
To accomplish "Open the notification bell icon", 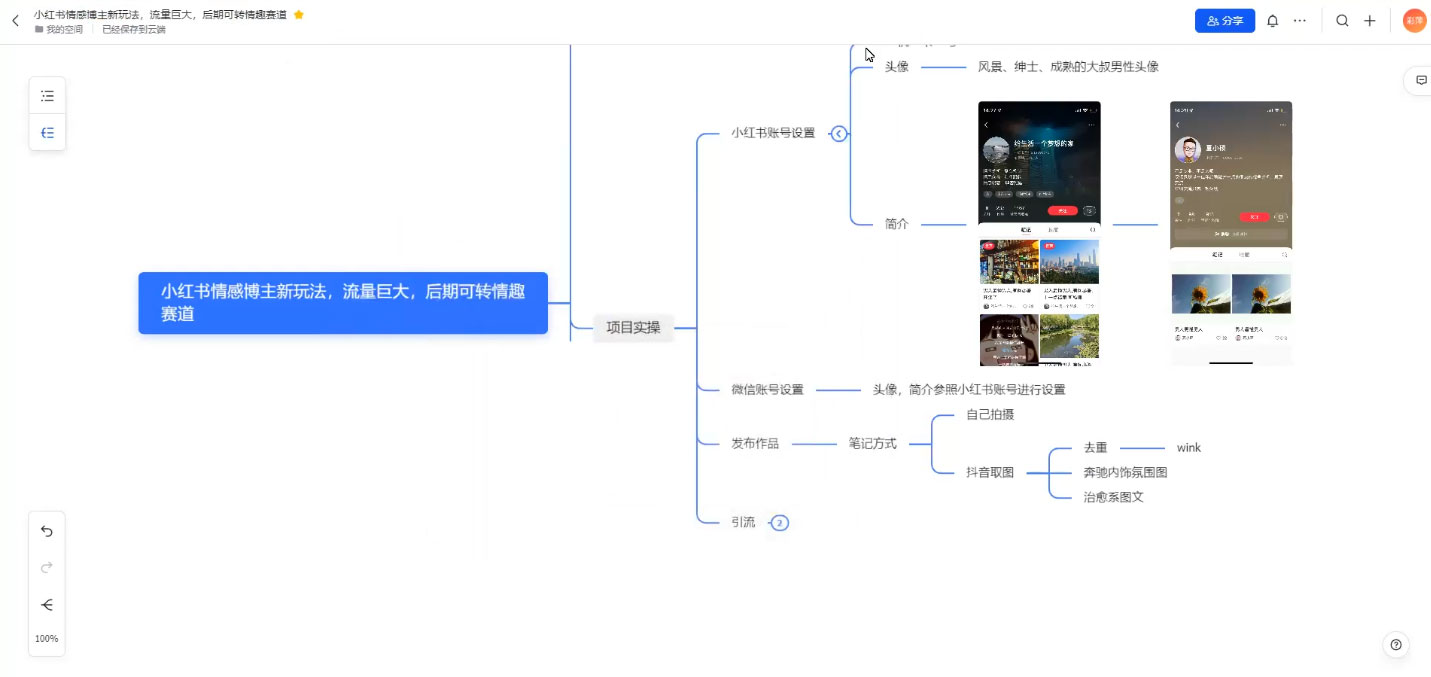I will 1272,20.
